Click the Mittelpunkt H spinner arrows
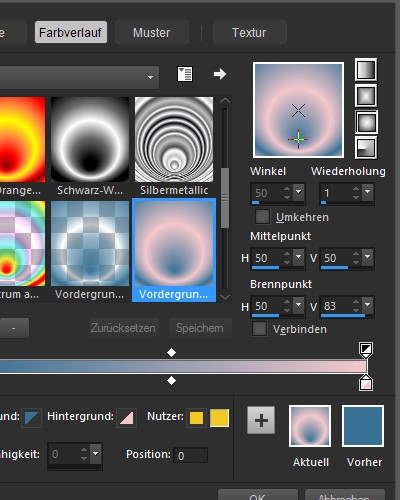 pyautogui.click(x=287, y=257)
